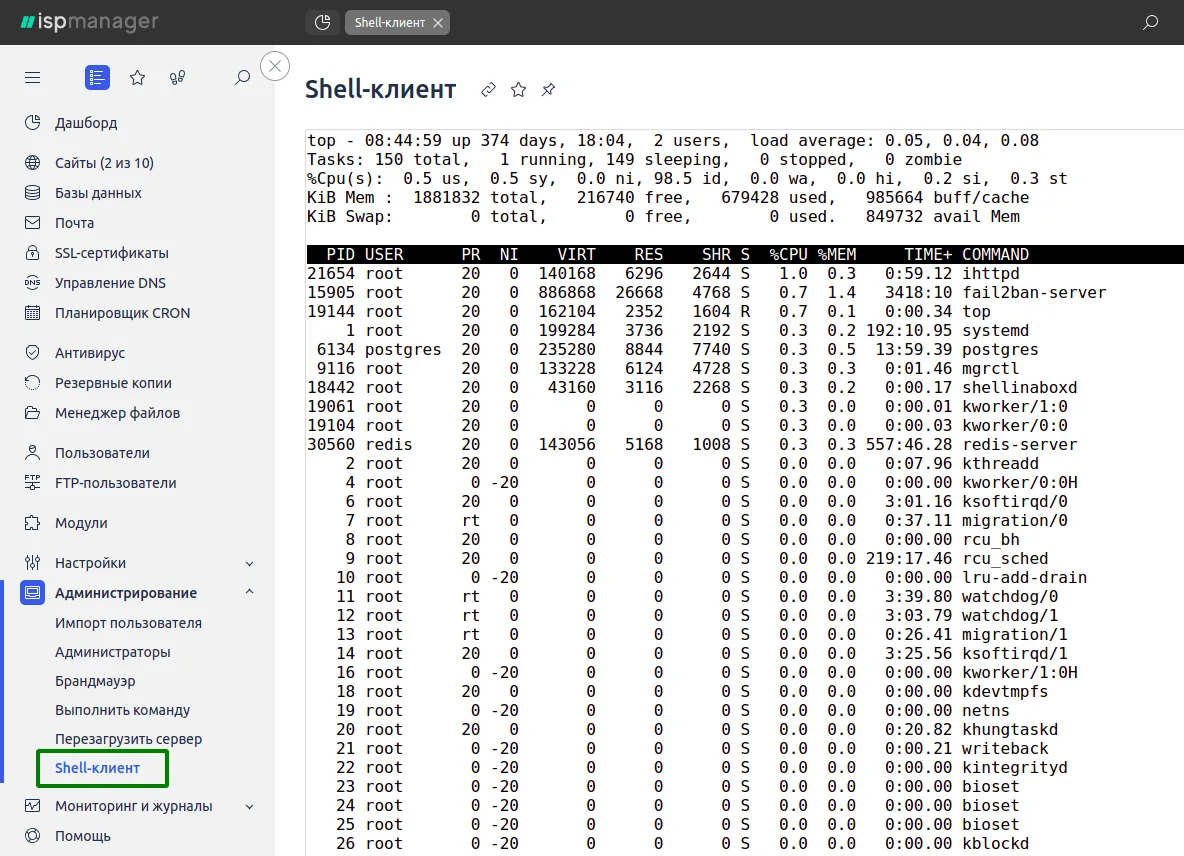The image size is (1184, 856).
Task: Click the envelope icon next to Почта
Action: click(32, 222)
